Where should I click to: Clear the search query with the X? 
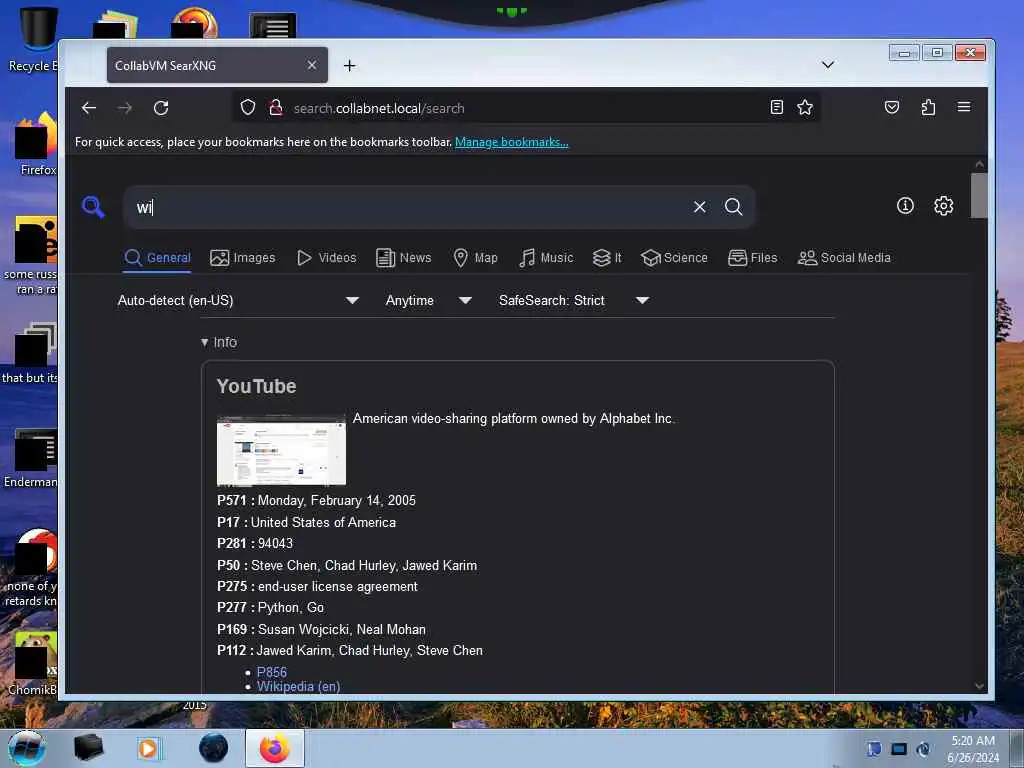pyautogui.click(x=699, y=207)
